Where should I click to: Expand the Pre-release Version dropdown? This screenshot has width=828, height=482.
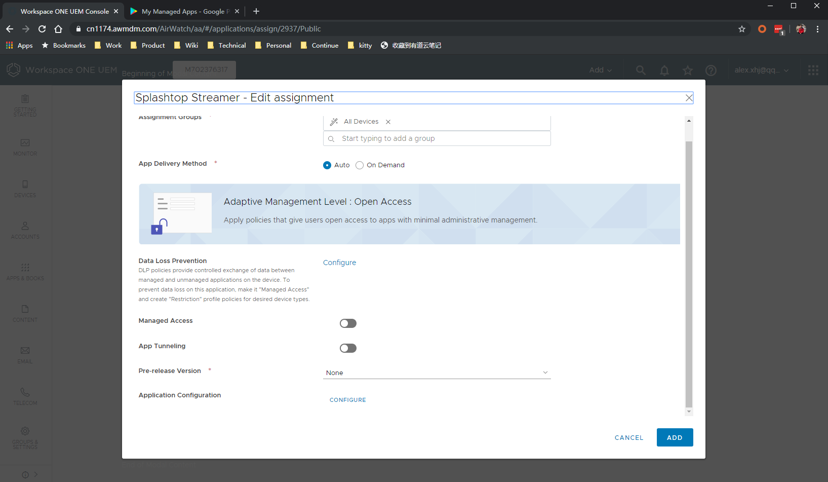pos(437,373)
